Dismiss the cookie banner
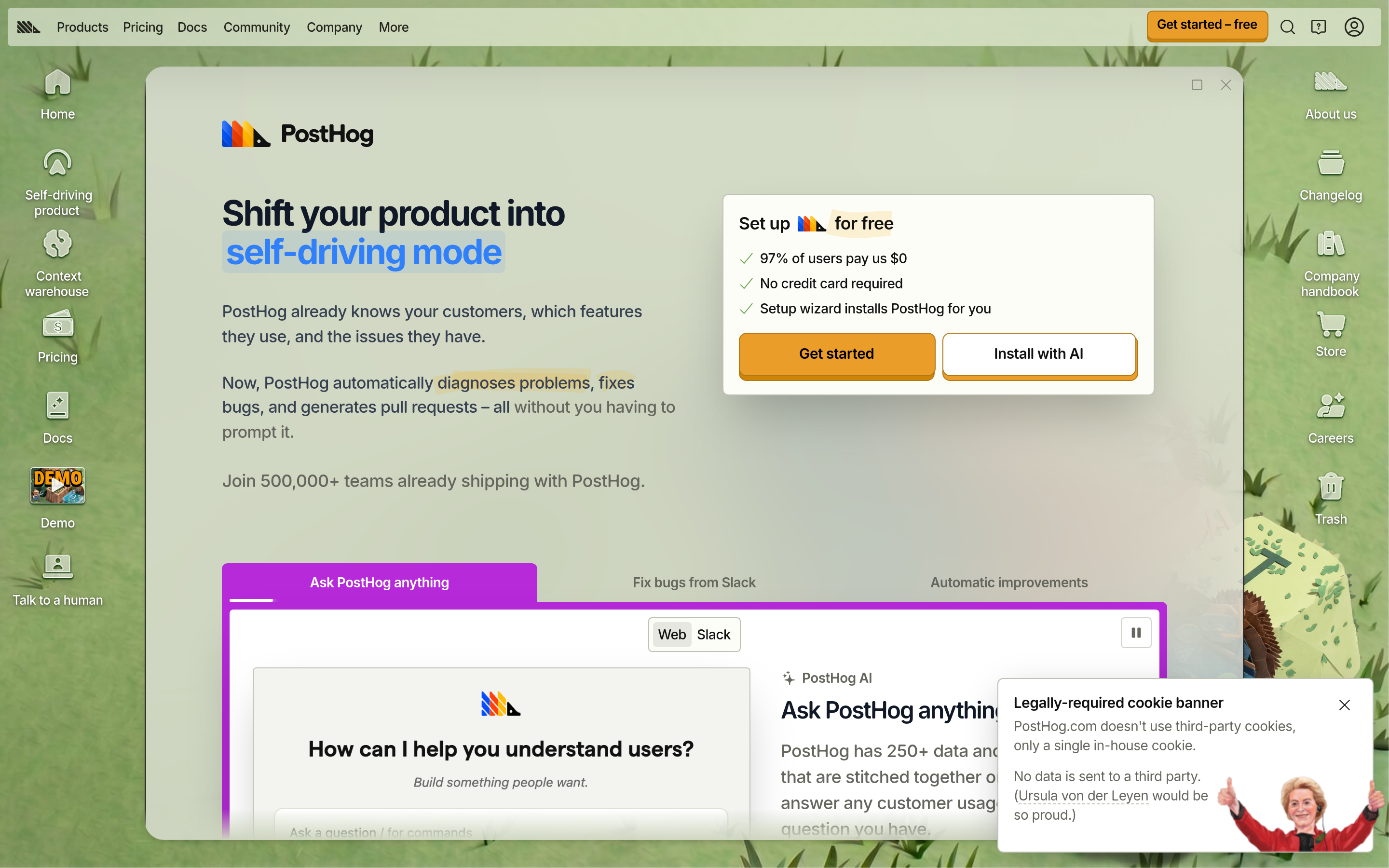Viewport: 1389px width, 868px height. [1344, 705]
